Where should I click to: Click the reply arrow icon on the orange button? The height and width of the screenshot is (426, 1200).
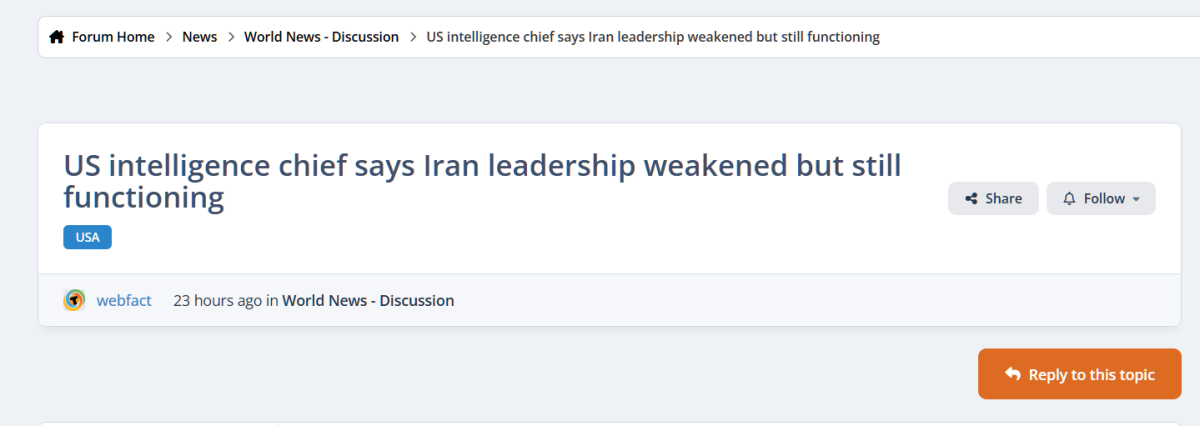tap(1013, 374)
